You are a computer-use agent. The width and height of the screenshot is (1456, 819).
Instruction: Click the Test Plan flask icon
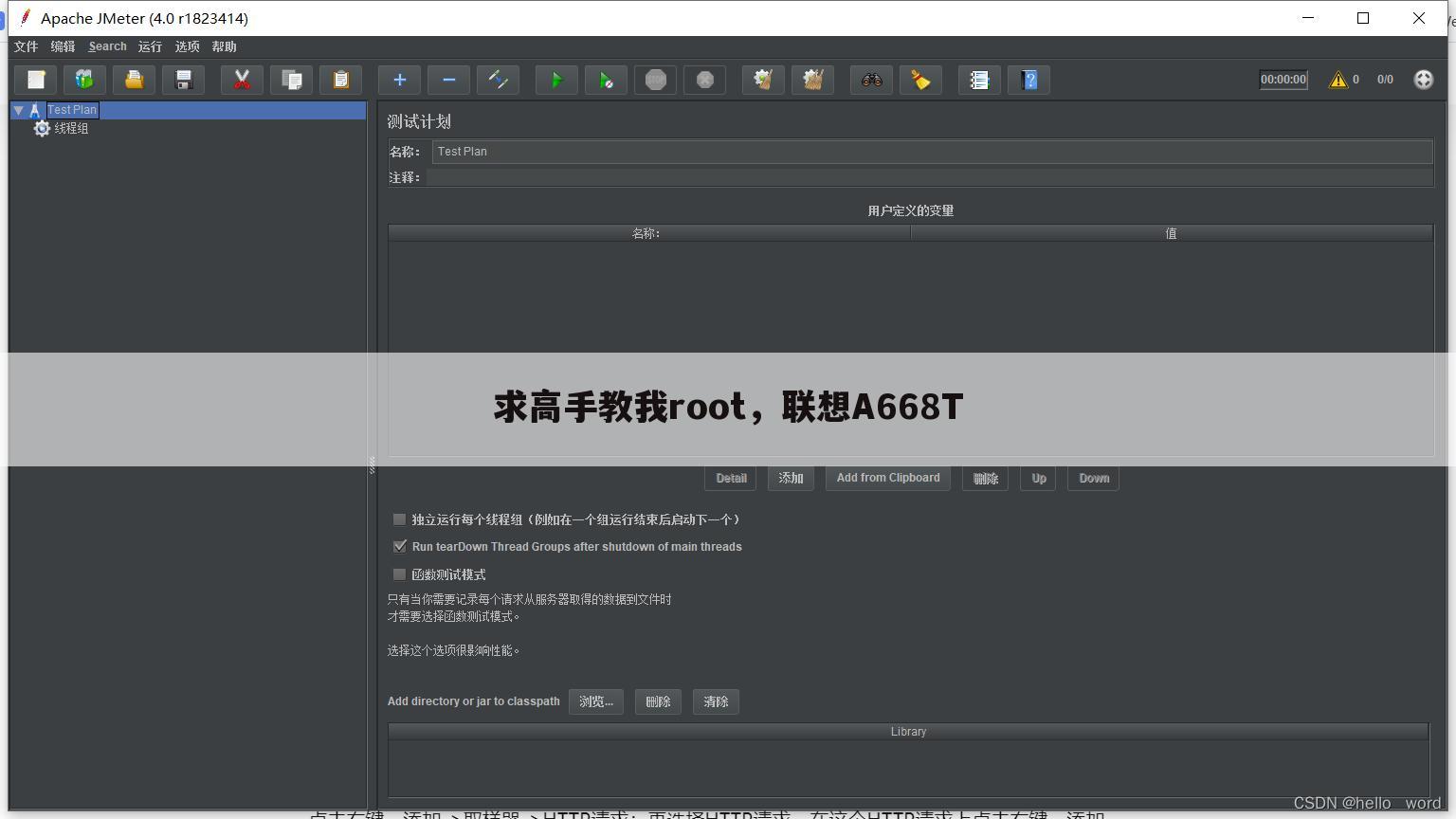[35, 110]
